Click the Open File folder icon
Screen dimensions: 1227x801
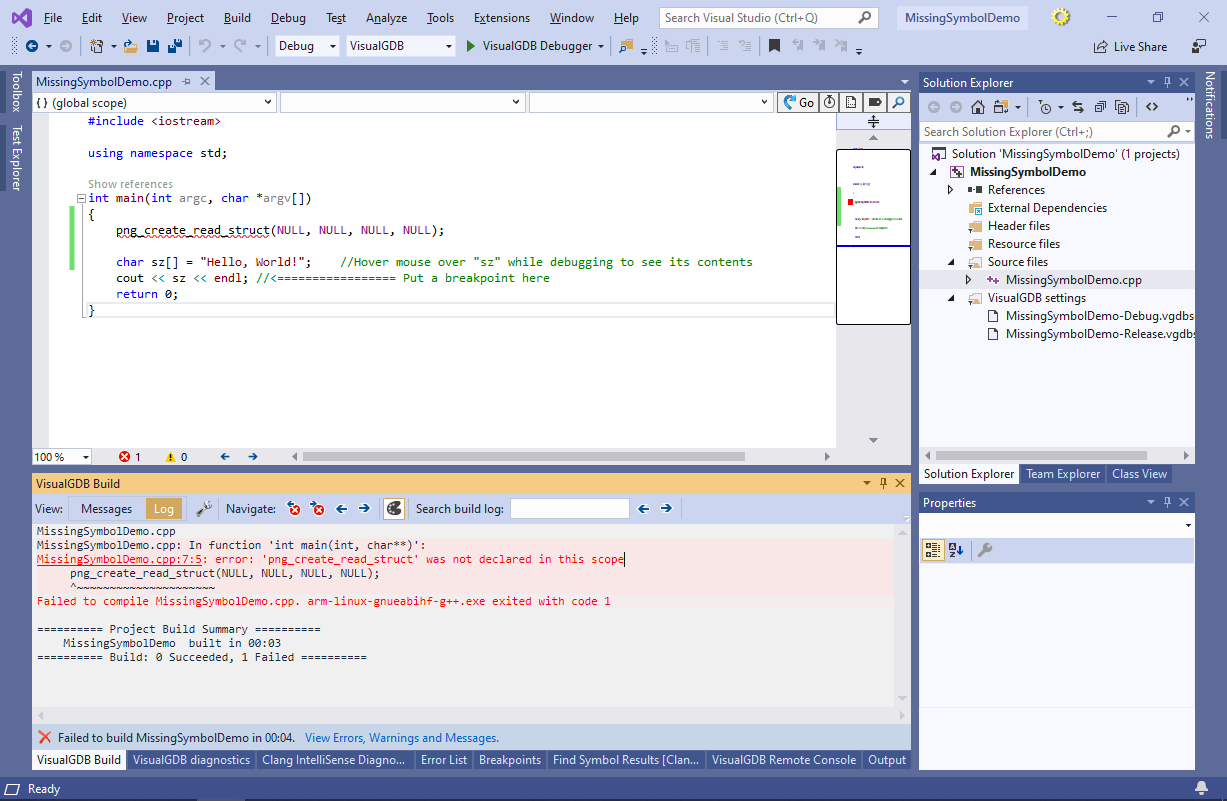pyautogui.click(x=131, y=46)
